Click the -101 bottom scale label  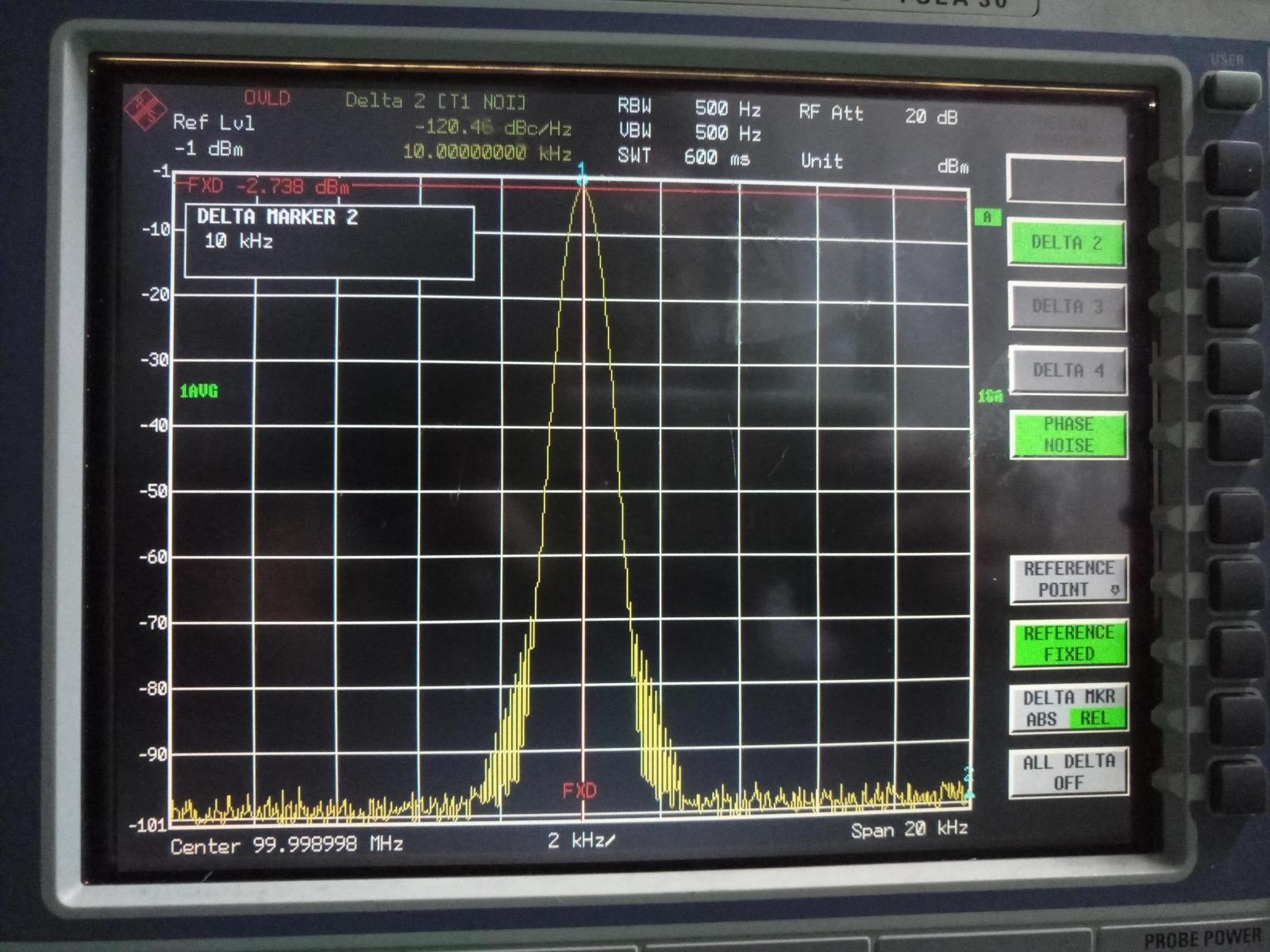(x=148, y=825)
